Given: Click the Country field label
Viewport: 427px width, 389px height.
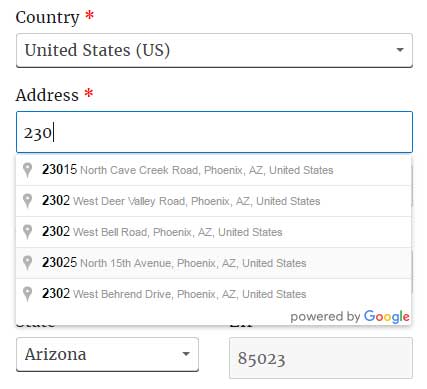Looking at the screenshot, I should 47,17.
